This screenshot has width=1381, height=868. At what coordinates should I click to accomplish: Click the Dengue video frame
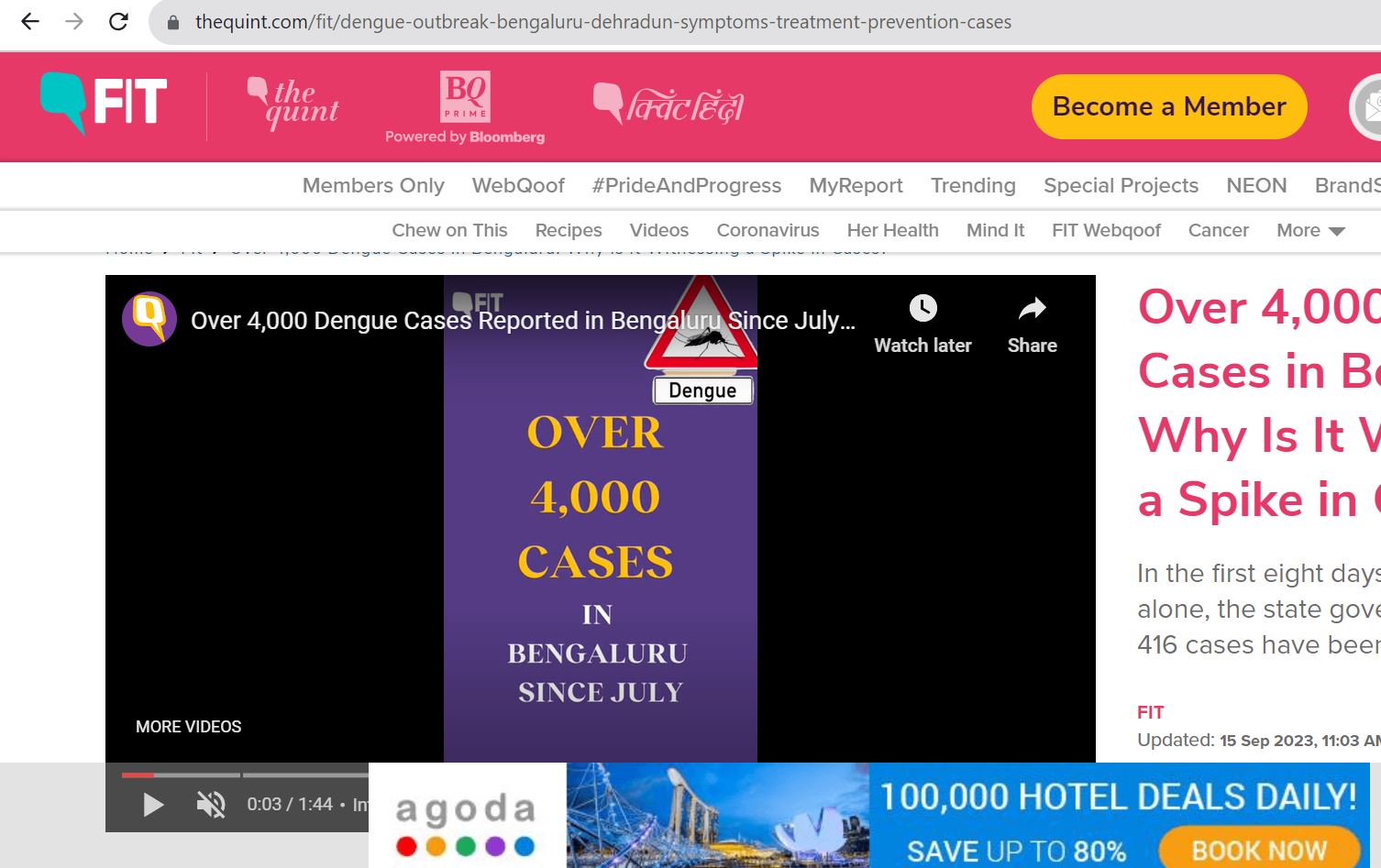pos(601,519)
